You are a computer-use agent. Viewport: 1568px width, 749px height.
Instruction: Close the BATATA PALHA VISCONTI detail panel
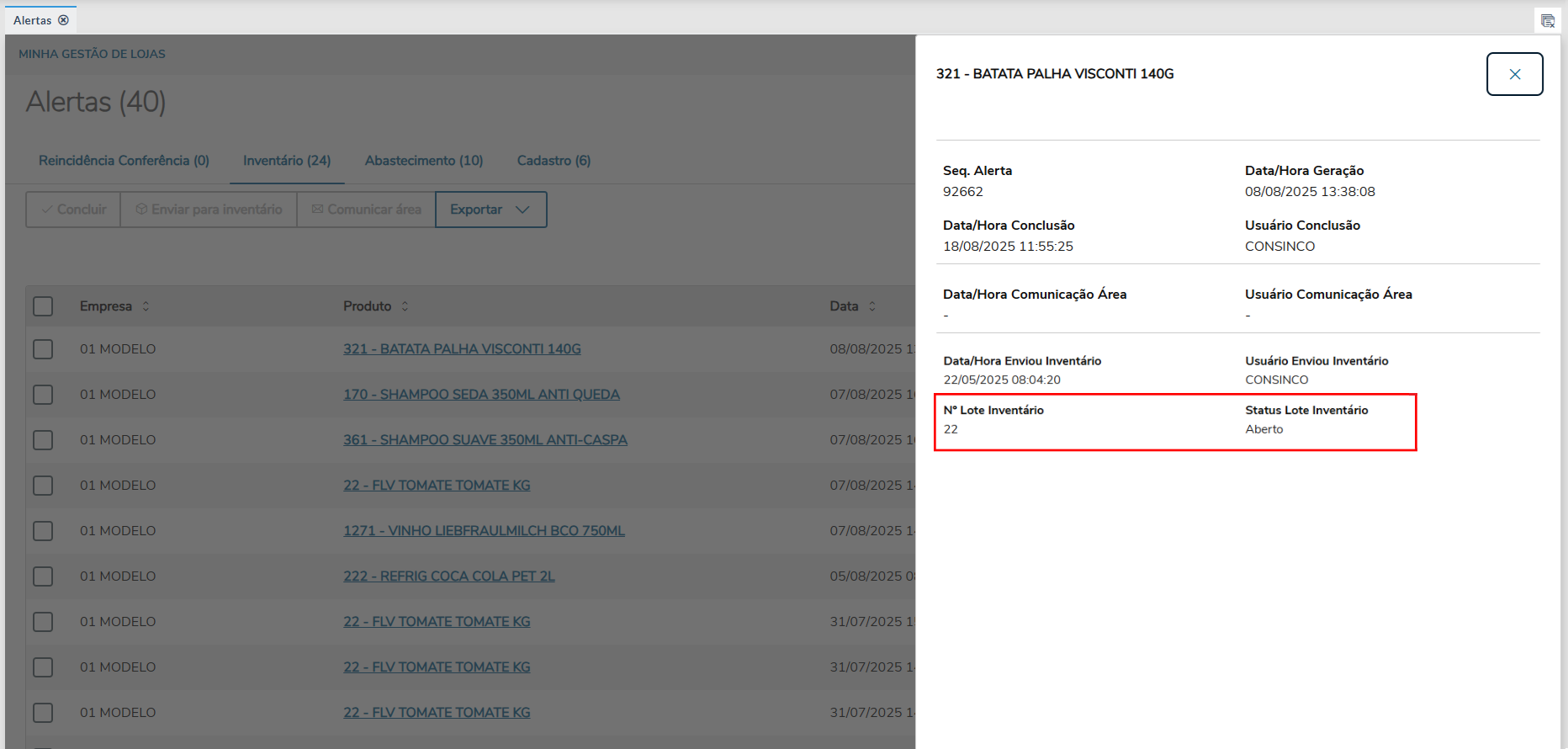(x=1514, y=74)
